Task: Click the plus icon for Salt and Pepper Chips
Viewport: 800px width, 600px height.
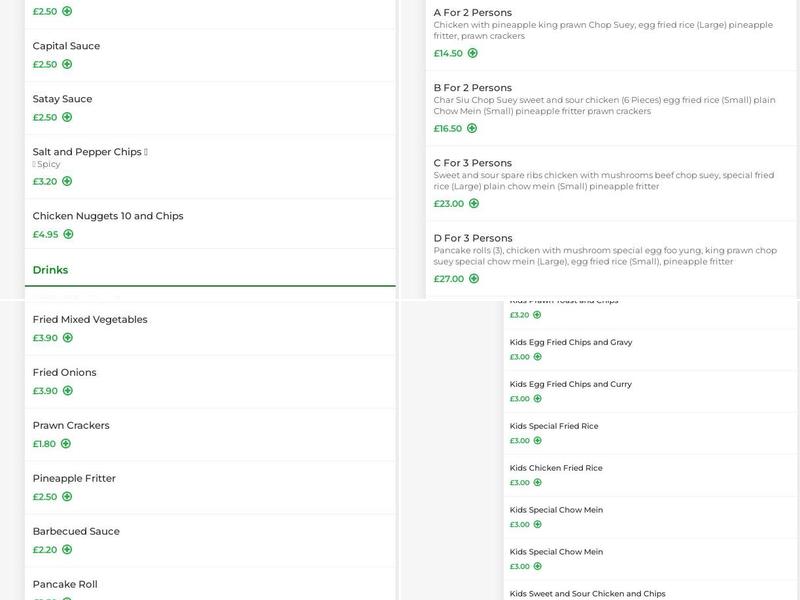Action: coord(67,181)
